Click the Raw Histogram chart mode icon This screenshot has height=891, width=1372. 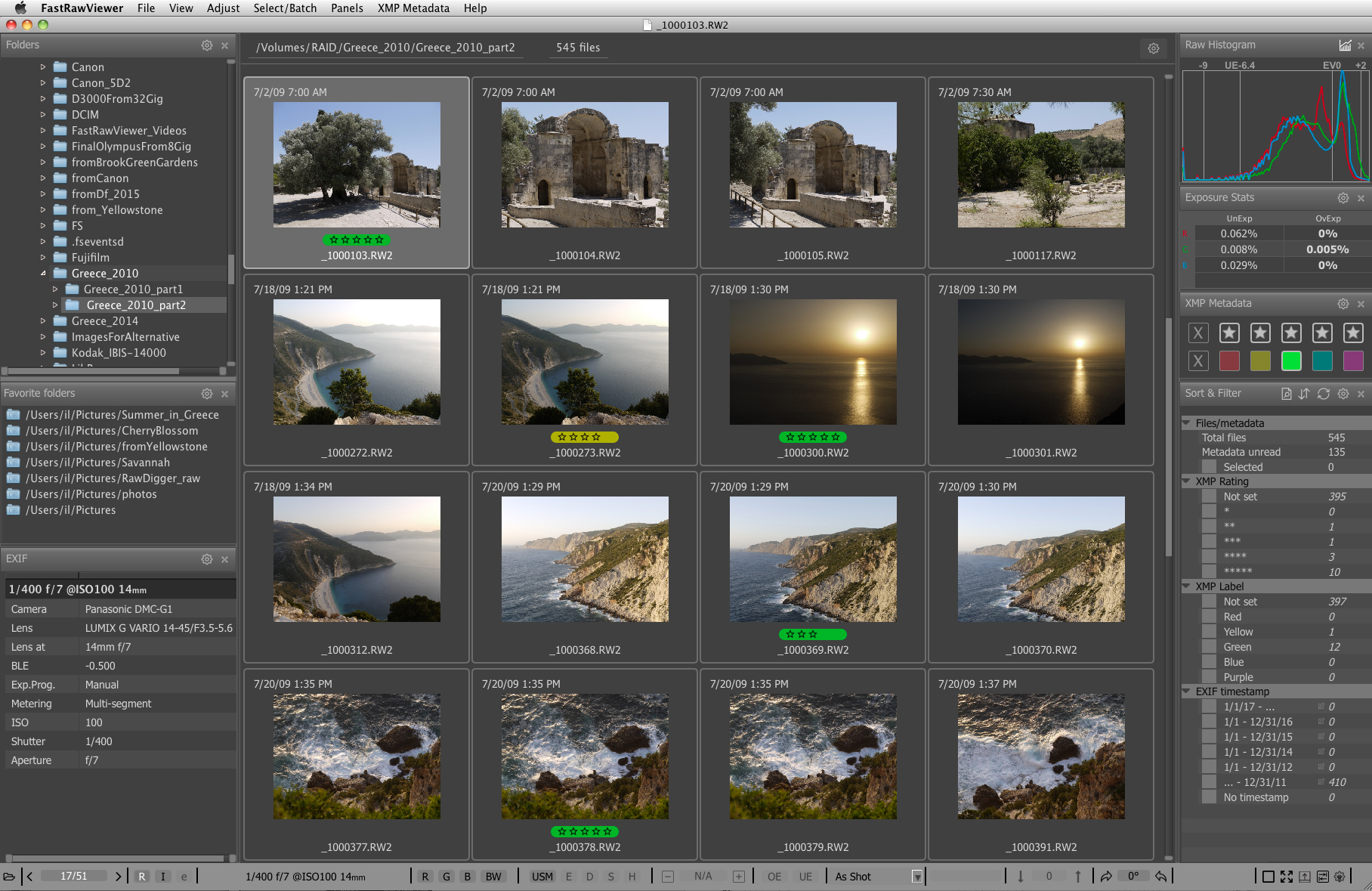1345,45
